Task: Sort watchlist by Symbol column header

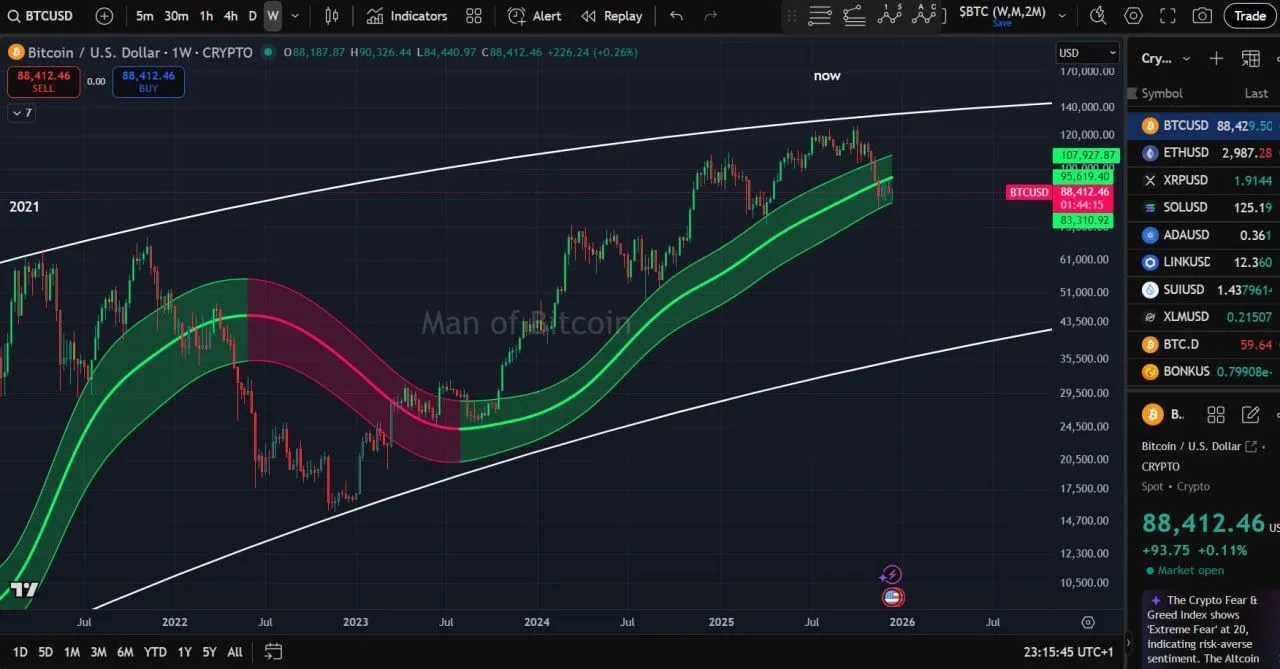Action: point(1162,93)
